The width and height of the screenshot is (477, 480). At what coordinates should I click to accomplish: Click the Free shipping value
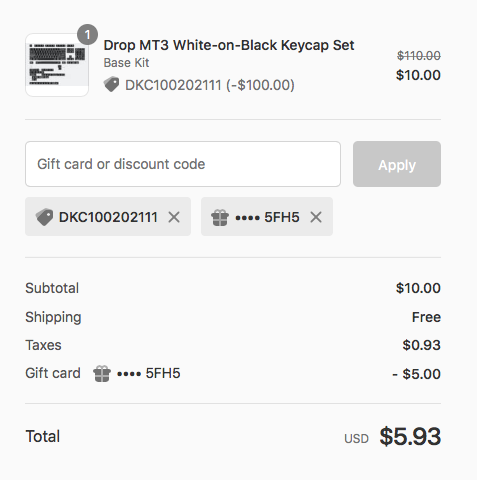click(426, 317)
